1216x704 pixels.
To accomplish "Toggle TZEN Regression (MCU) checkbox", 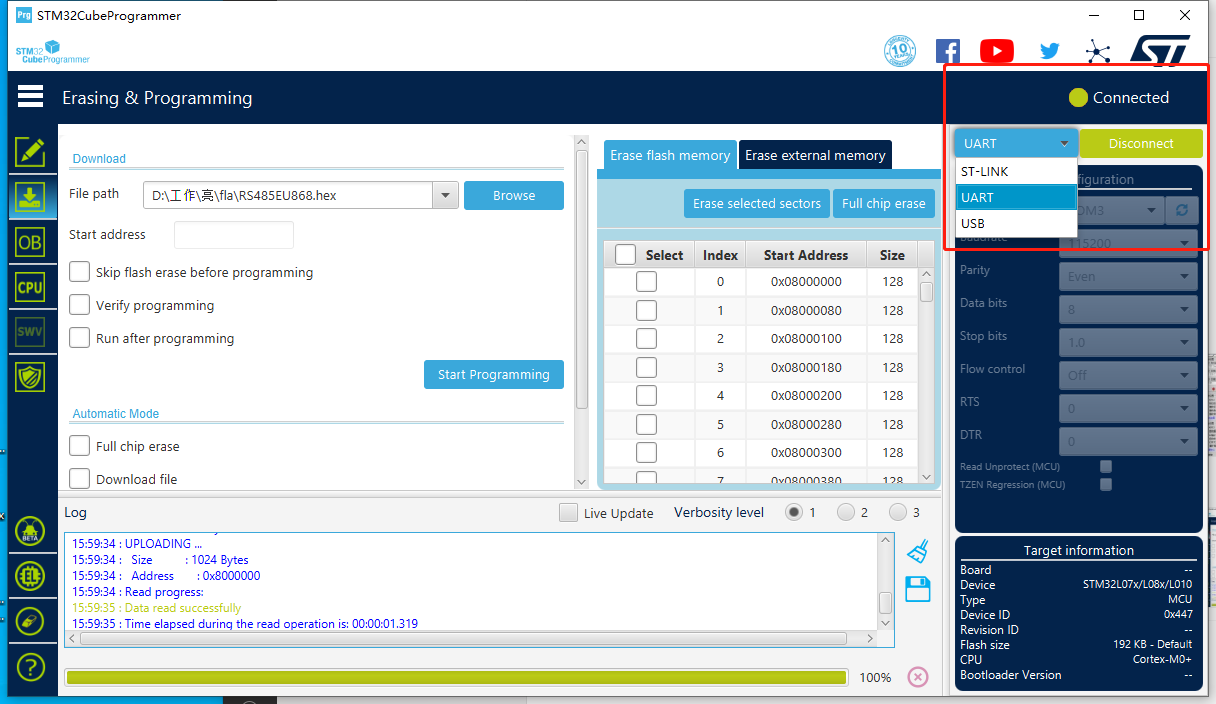I will click(x=1105, y=484).
